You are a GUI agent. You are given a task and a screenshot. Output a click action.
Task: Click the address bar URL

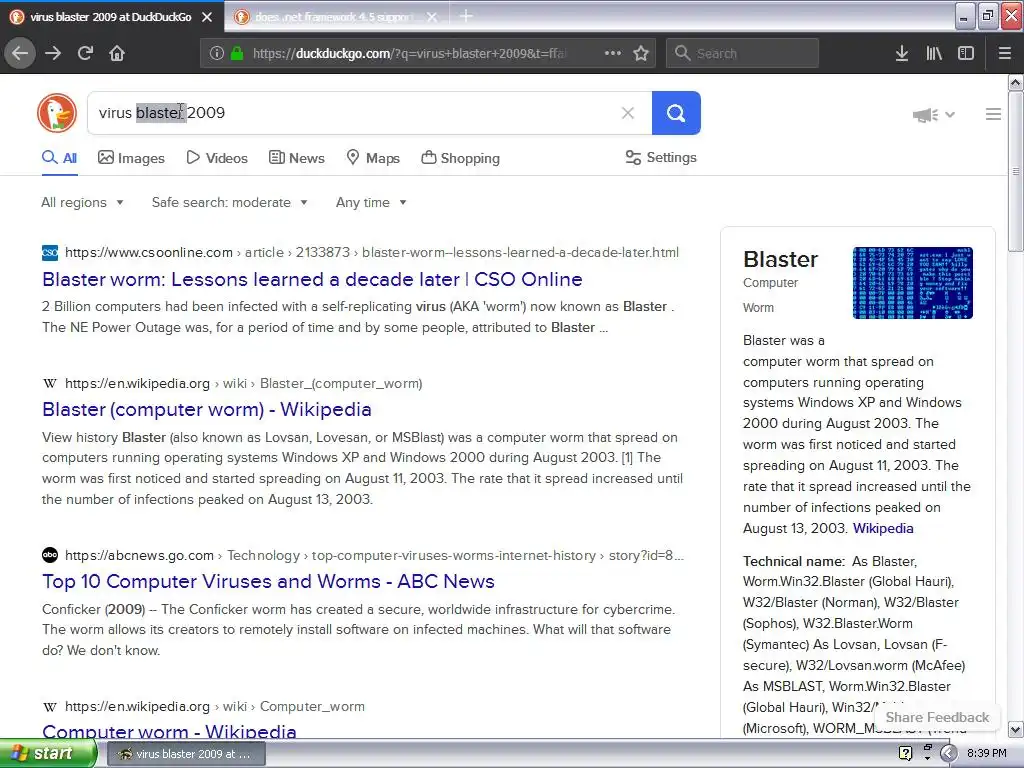point(409,54)
